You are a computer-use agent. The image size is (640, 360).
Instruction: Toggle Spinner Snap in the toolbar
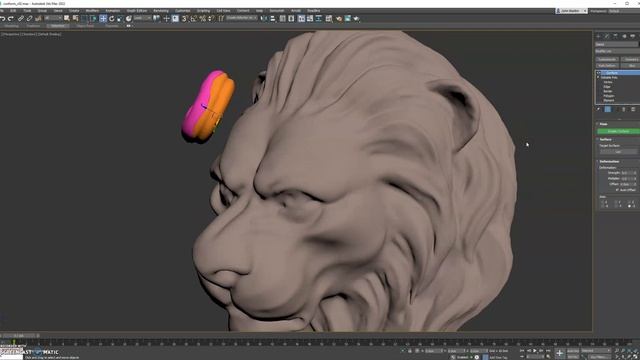pos(211,18)
